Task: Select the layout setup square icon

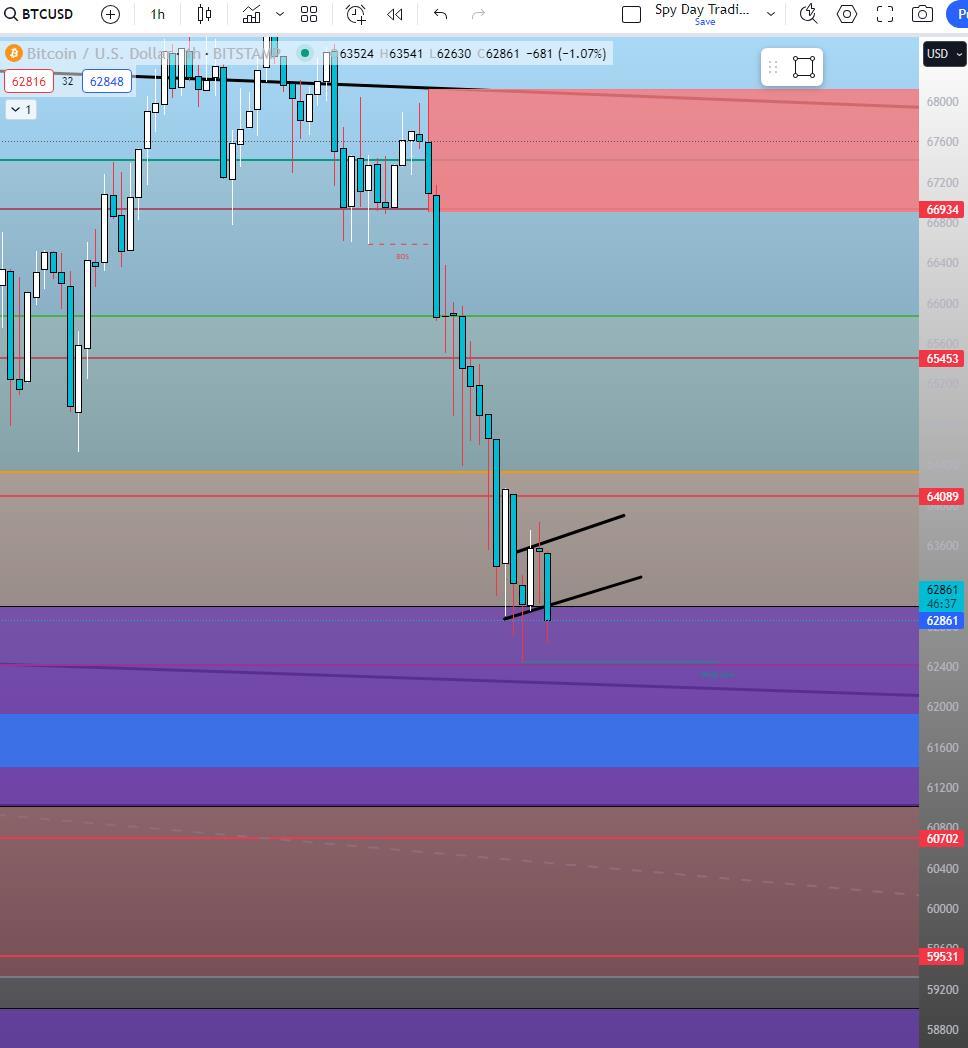Action: tap(631, 14)
